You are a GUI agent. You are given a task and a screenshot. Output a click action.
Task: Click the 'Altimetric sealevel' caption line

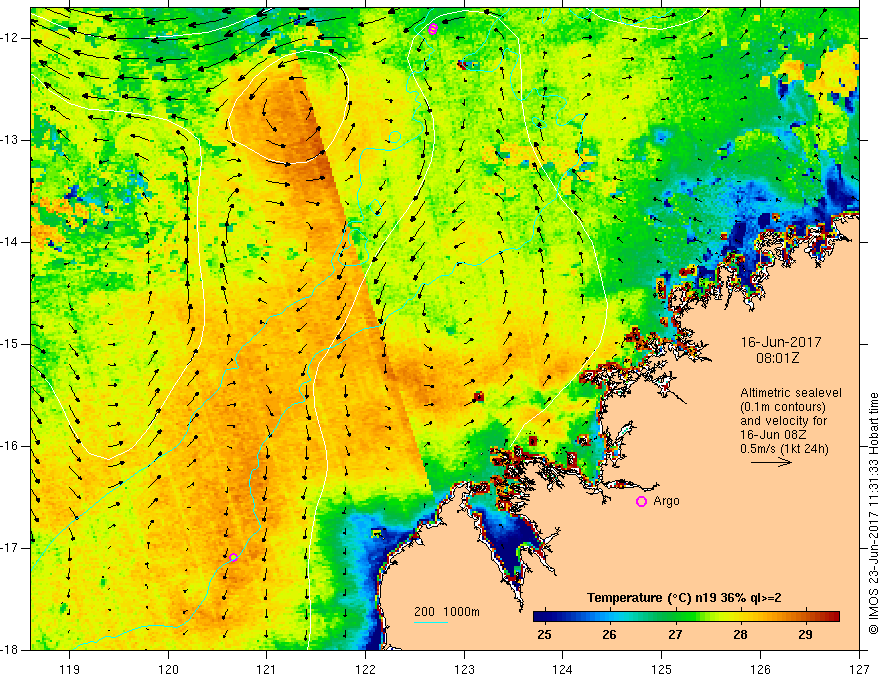[791, 393]
